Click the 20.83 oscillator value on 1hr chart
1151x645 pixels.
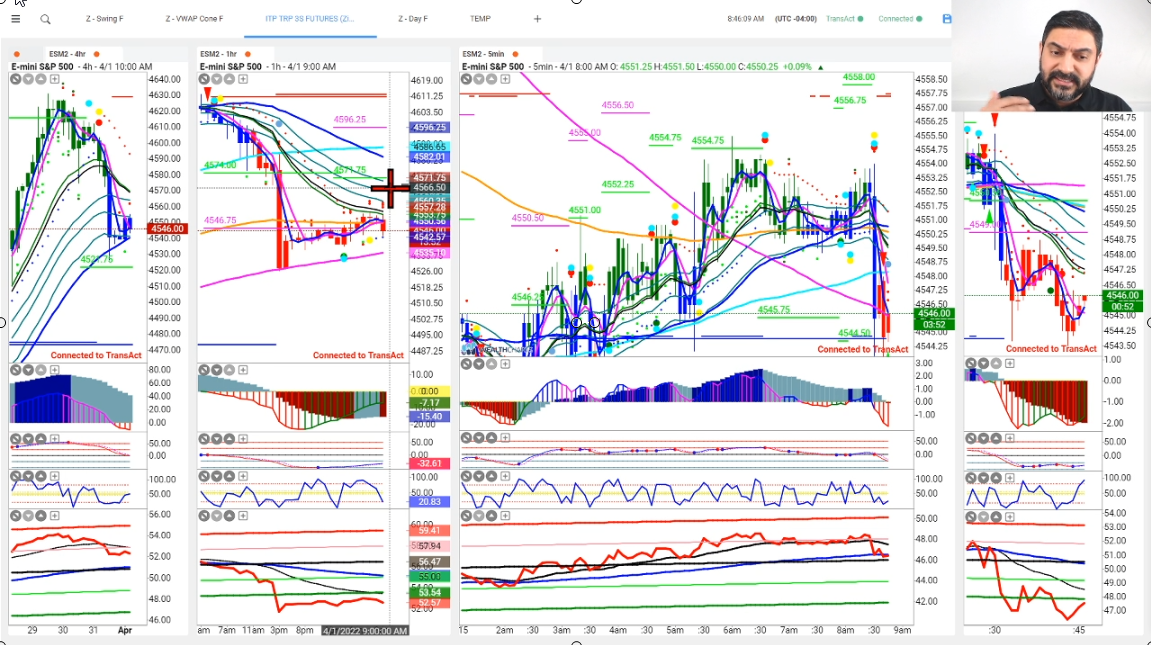(x=429, y=501)
